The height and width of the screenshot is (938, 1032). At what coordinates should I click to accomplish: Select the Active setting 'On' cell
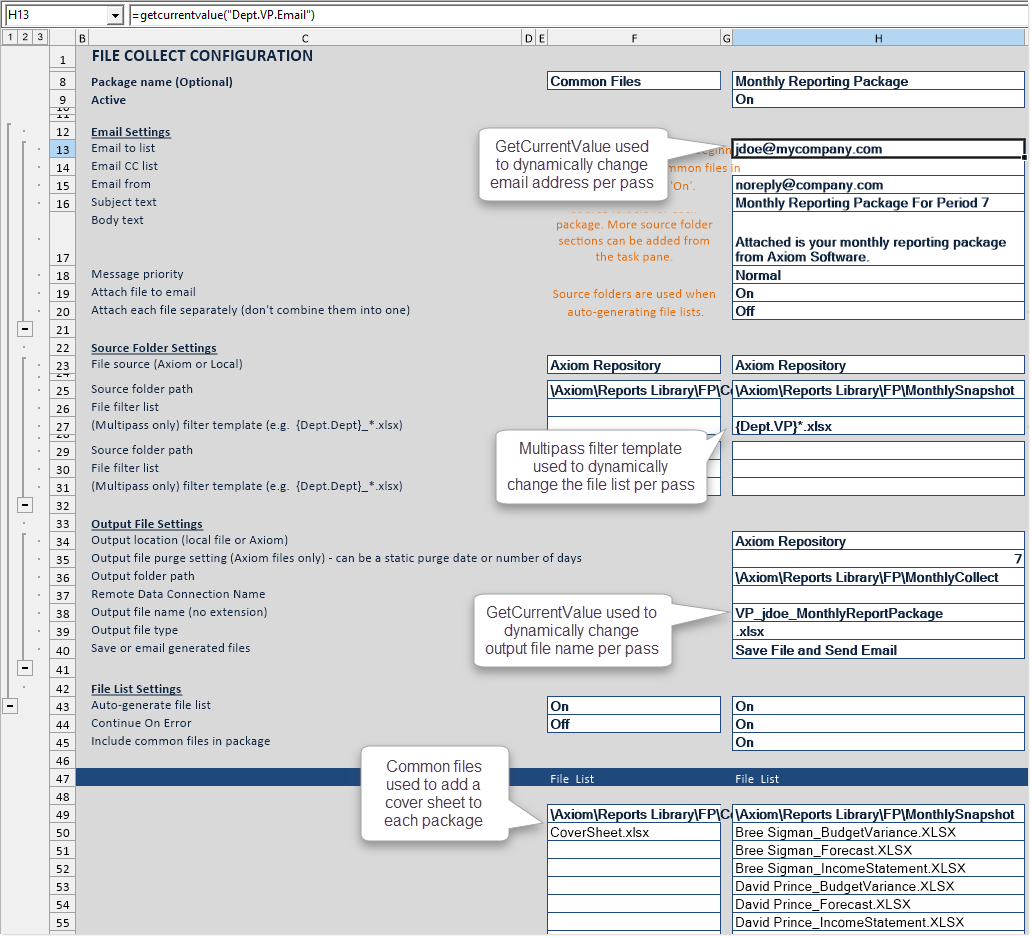[x=878, y=100]
